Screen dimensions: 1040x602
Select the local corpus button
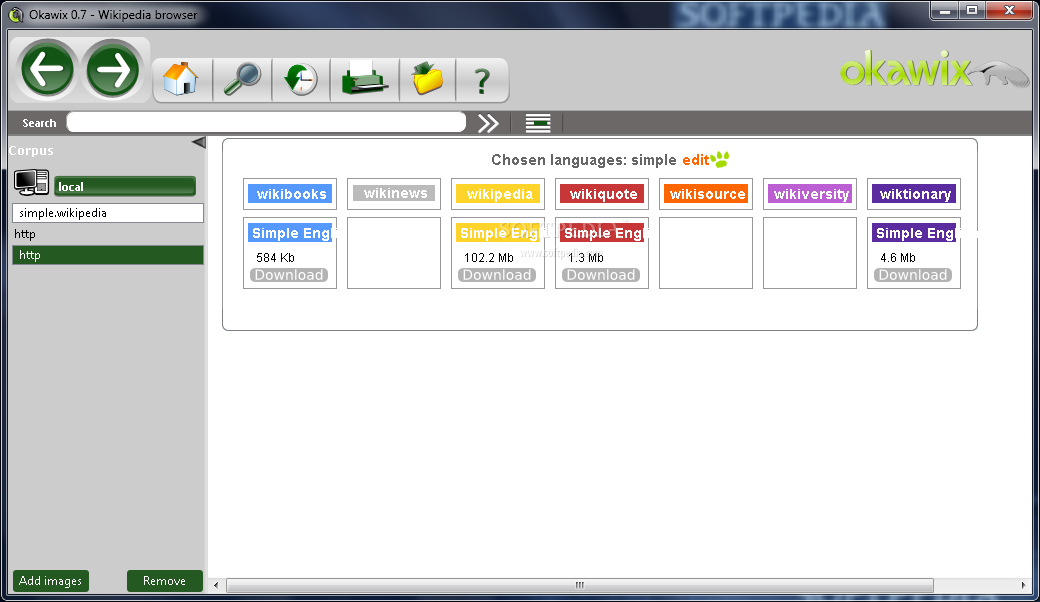pyautogui.click(x=125, y=186)
